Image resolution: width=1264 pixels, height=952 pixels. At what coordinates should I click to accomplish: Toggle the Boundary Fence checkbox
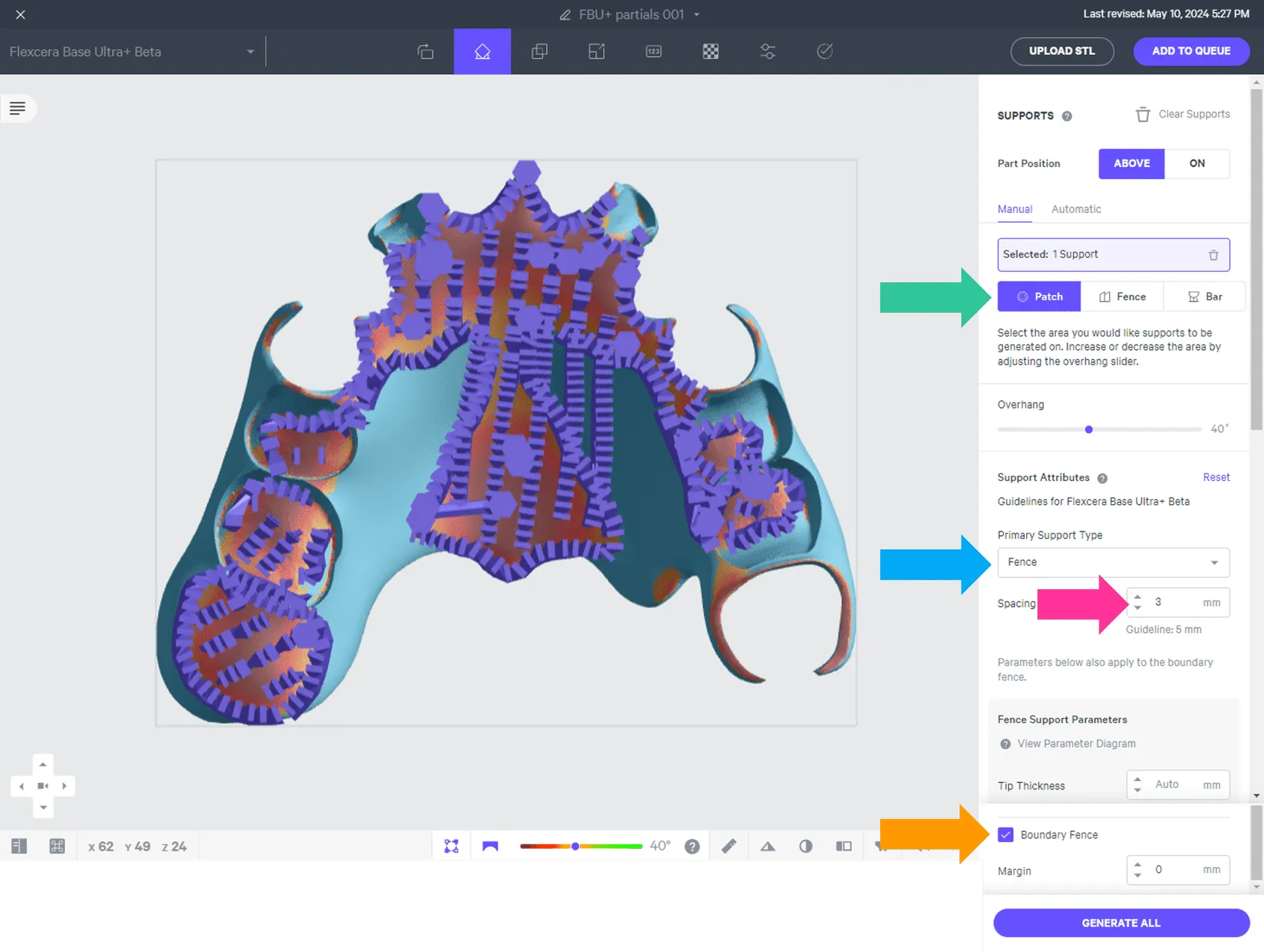(1005, 835)
